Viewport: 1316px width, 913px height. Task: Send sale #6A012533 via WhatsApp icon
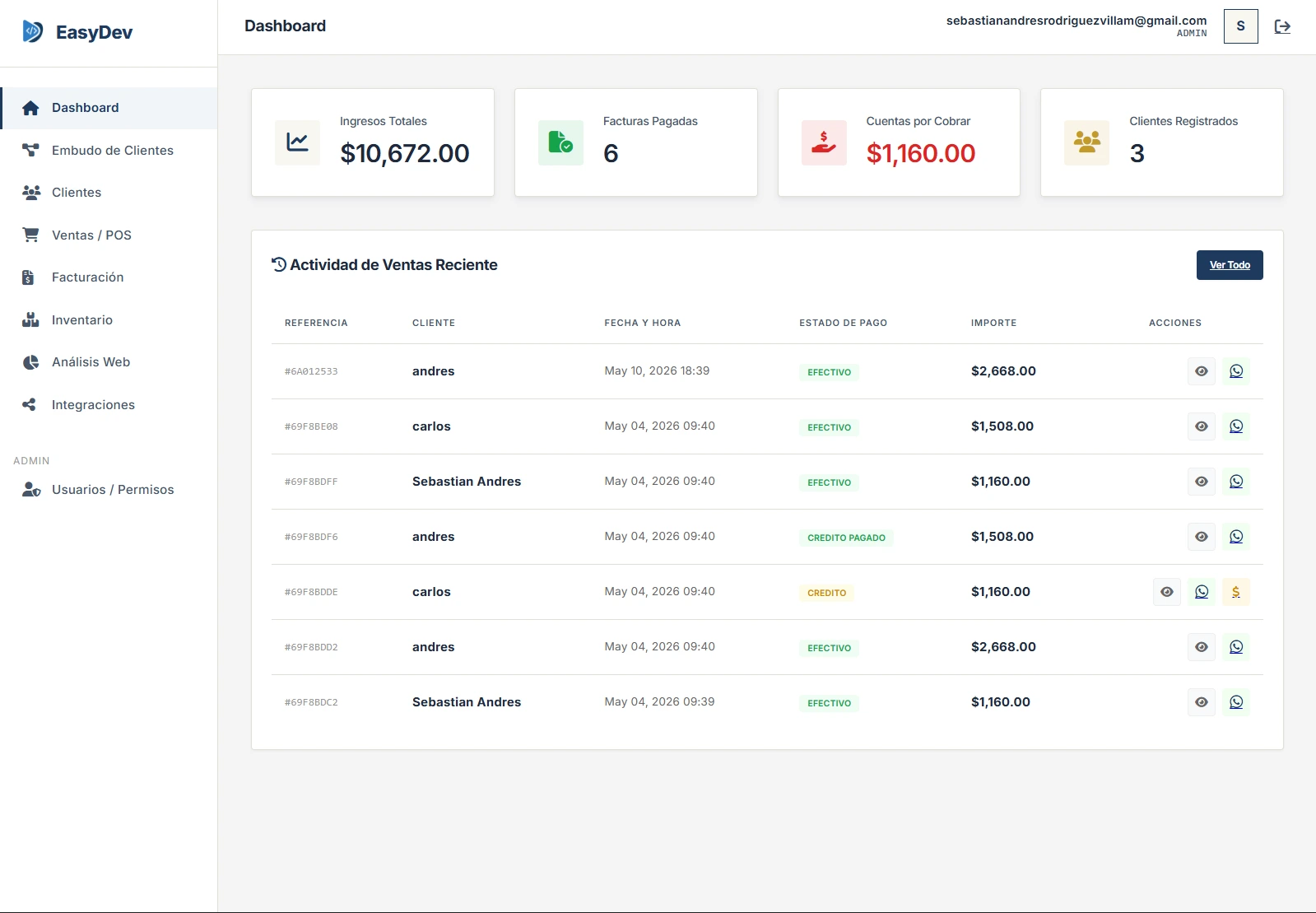pos(1236,371)
